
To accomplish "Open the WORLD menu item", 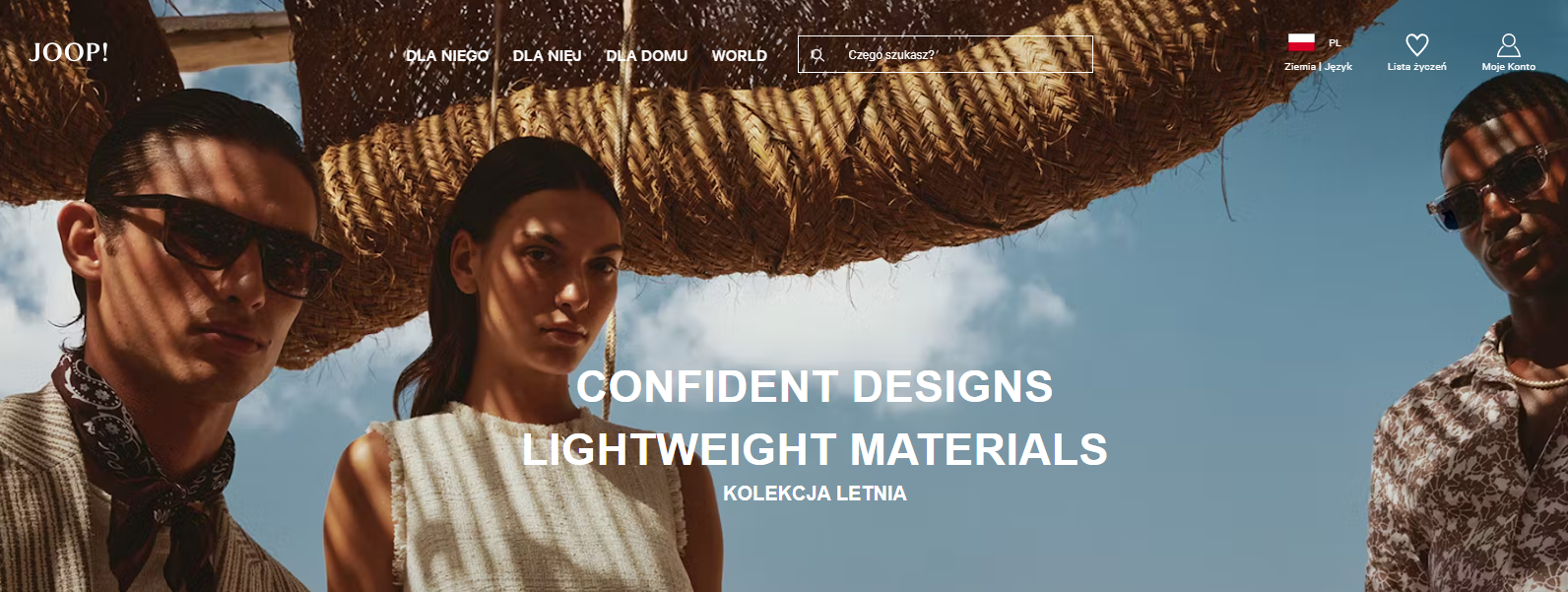I will coord(739,56).
